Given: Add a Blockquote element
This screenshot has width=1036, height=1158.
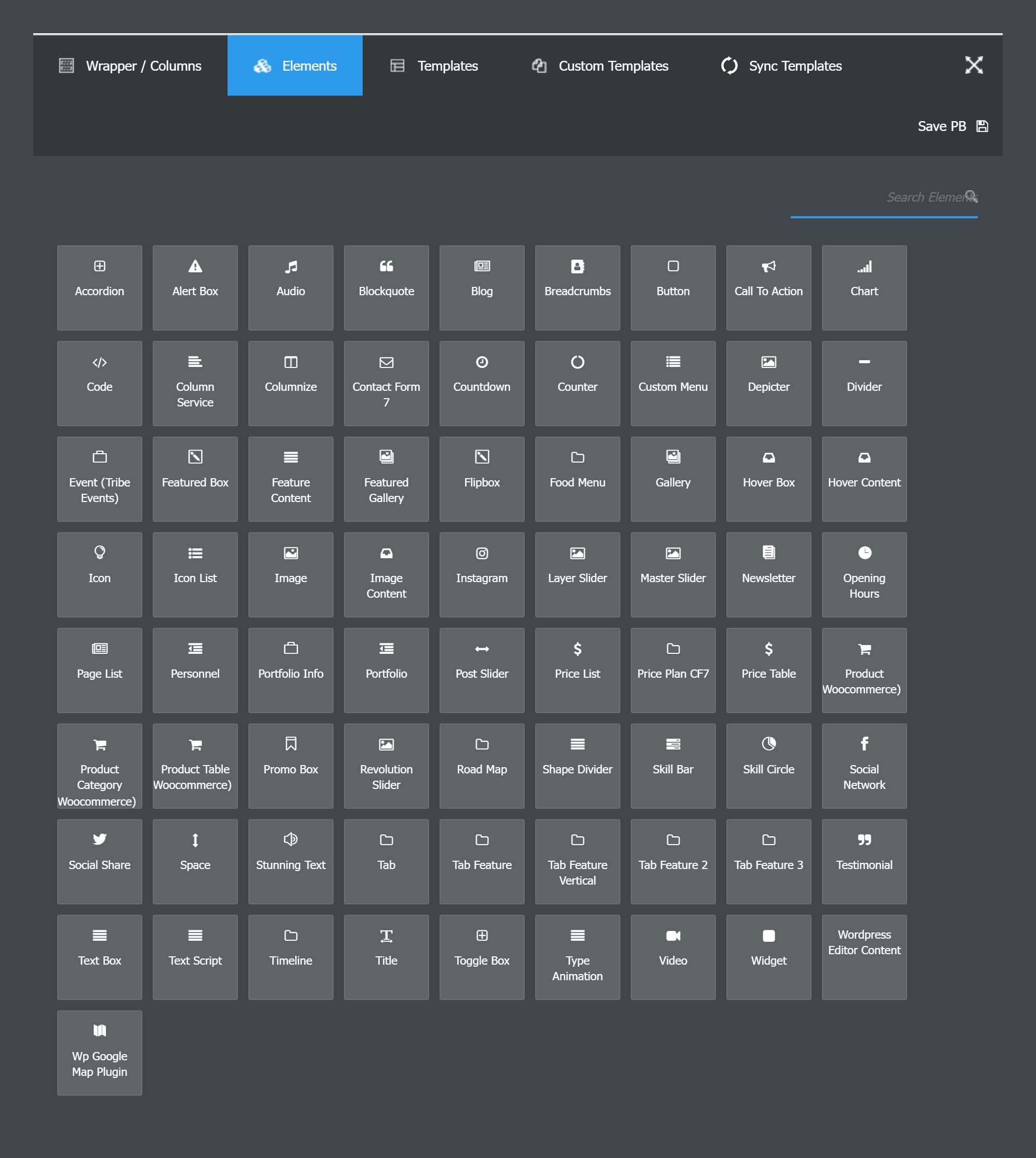Looking at the screenshot, I should (387, 287).
